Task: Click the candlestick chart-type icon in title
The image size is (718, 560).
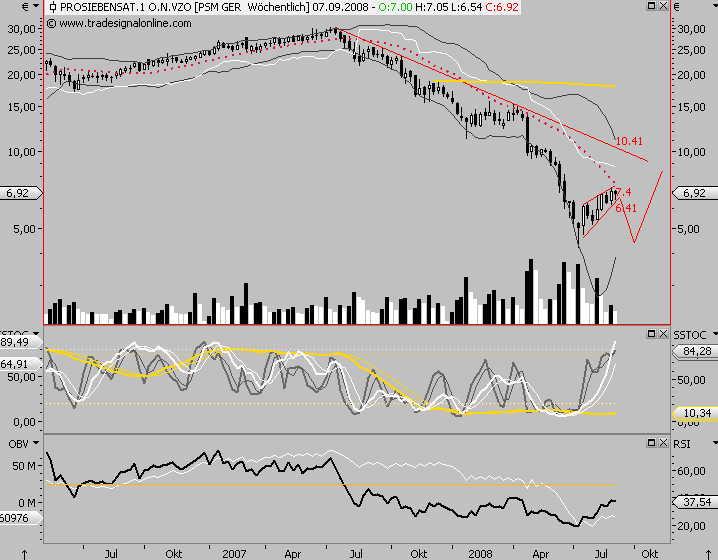Action: [x=53, y=7]
